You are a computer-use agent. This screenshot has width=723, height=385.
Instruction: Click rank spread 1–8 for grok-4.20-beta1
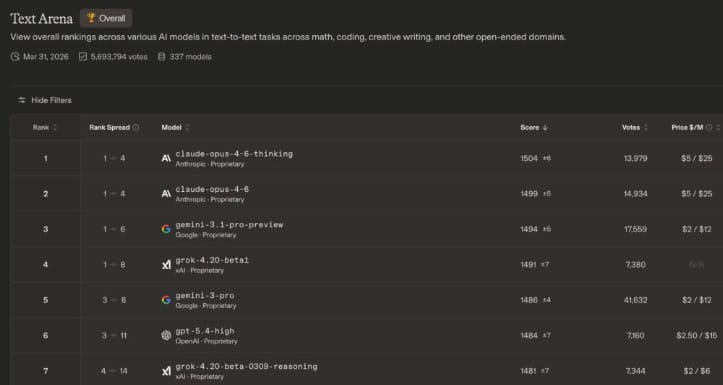114,265
